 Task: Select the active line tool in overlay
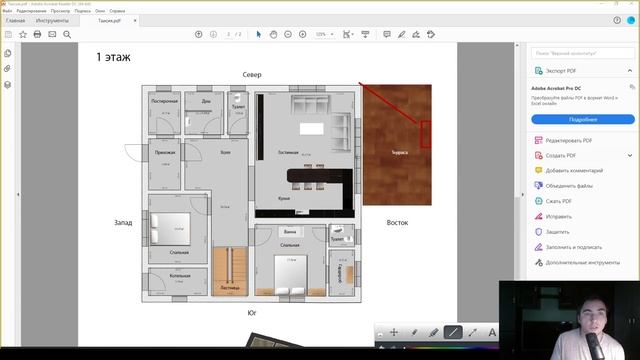pyautogui.click(x=453, y=332)
